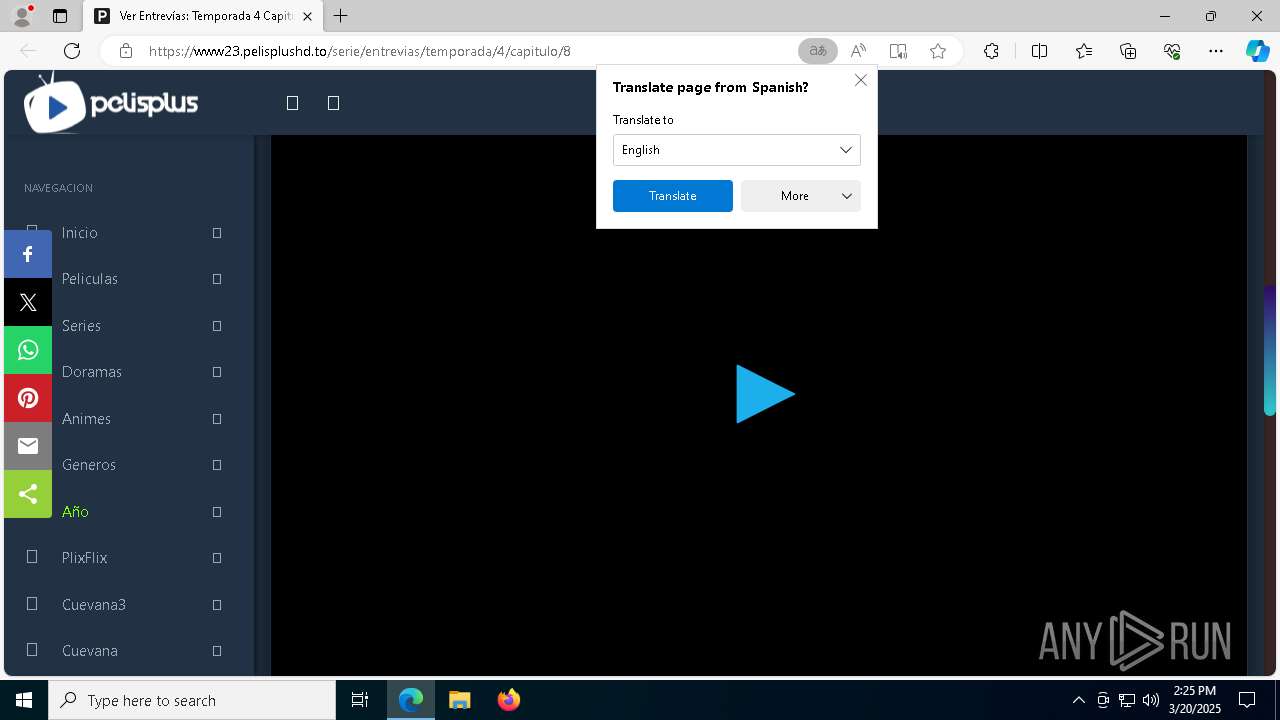Expand the PlixFlix row arrow icon
1280x720 pixels.
tap(217, 558)
